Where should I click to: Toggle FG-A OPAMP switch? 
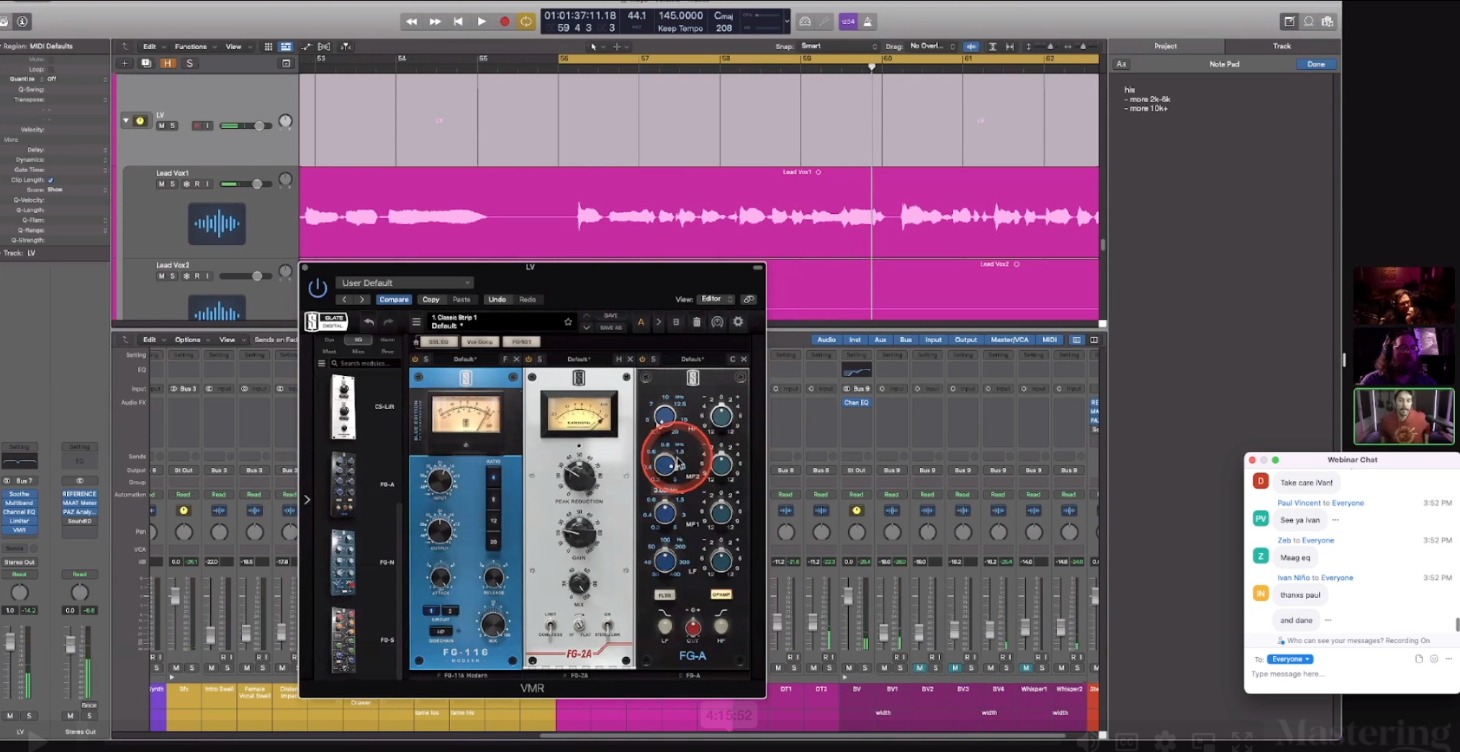pyautogui.click(x=721, y=594)
